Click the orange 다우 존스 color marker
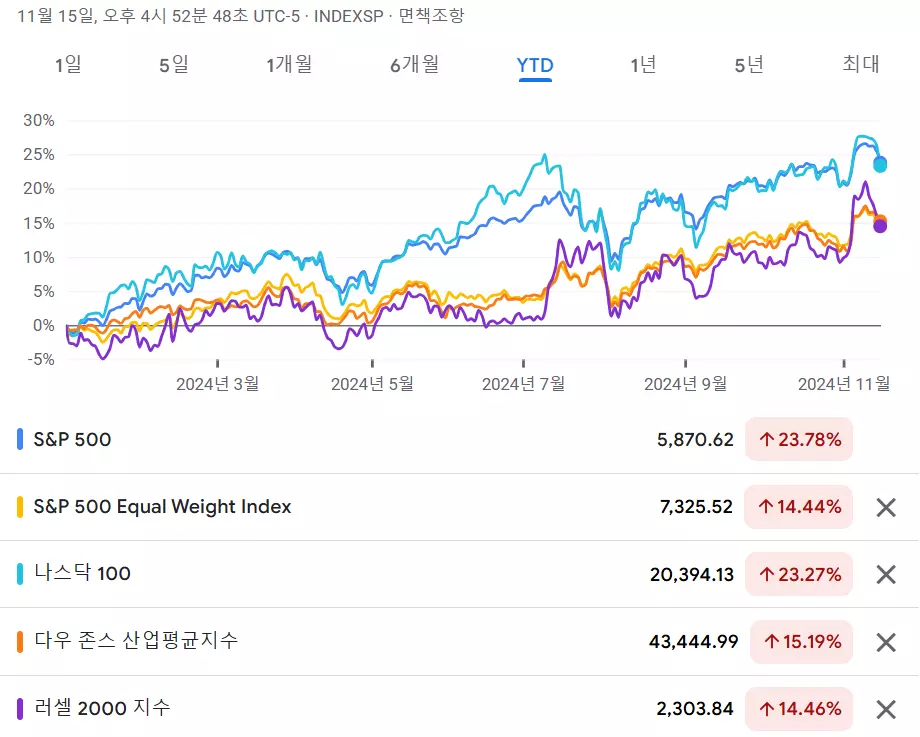920x737 pixels. point(20,642)
